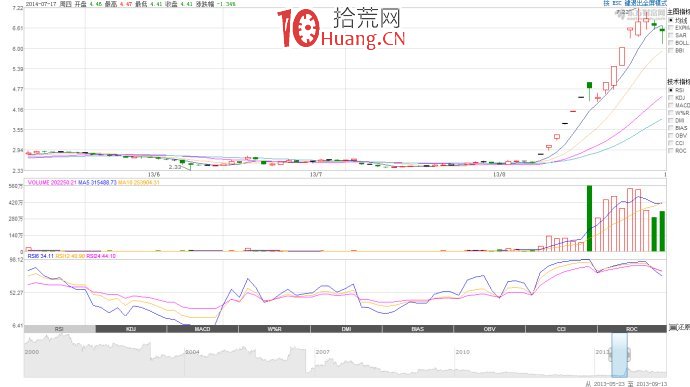Switch to the W%R tab in bottom bar
The width and height of the screenshot is (690, 387).
[x=275, y=329]
